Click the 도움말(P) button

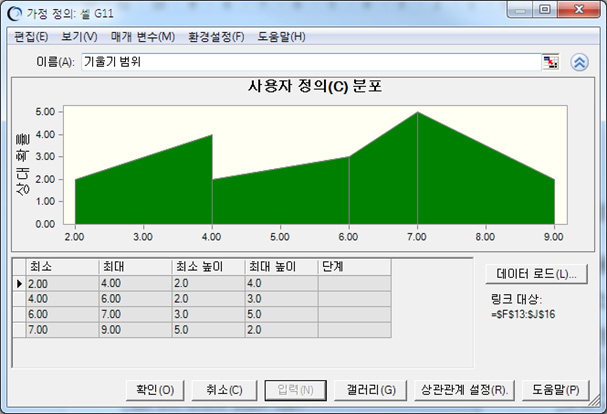click(556, 390)
